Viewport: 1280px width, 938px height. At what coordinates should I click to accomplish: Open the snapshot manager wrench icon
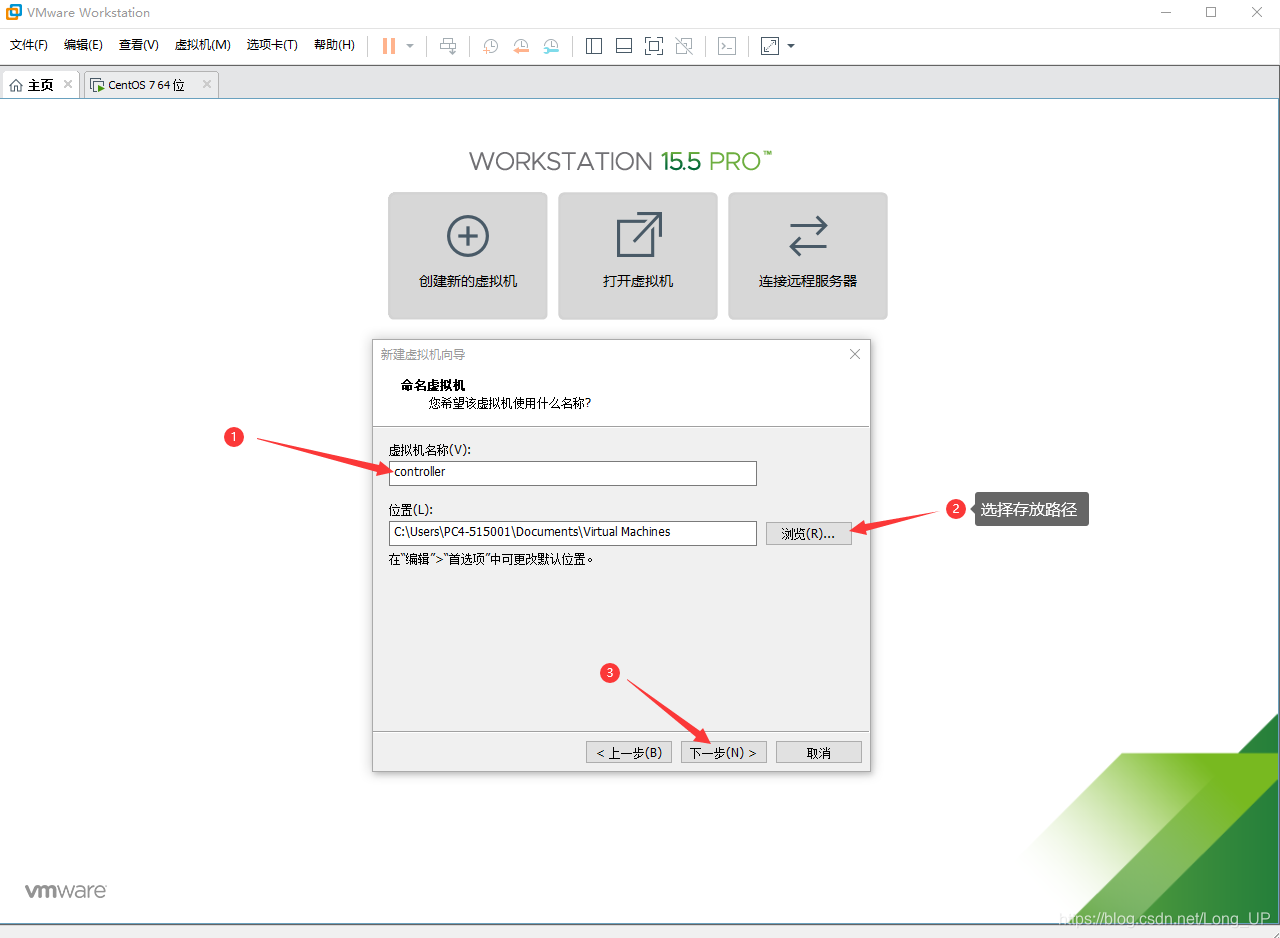[552, 46]
